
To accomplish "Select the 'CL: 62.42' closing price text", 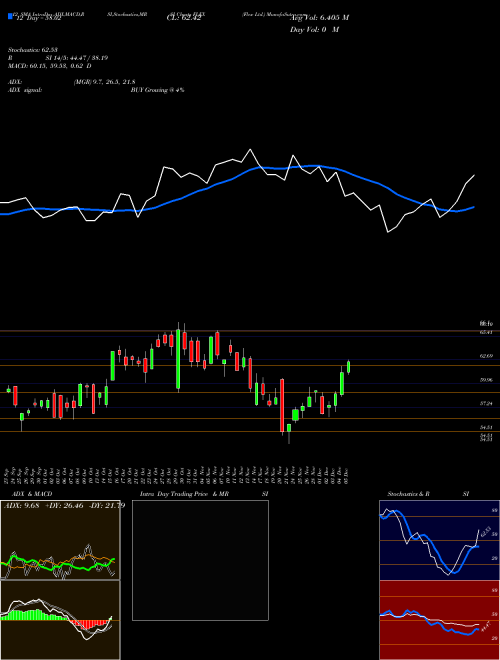I will pos(184,18).
